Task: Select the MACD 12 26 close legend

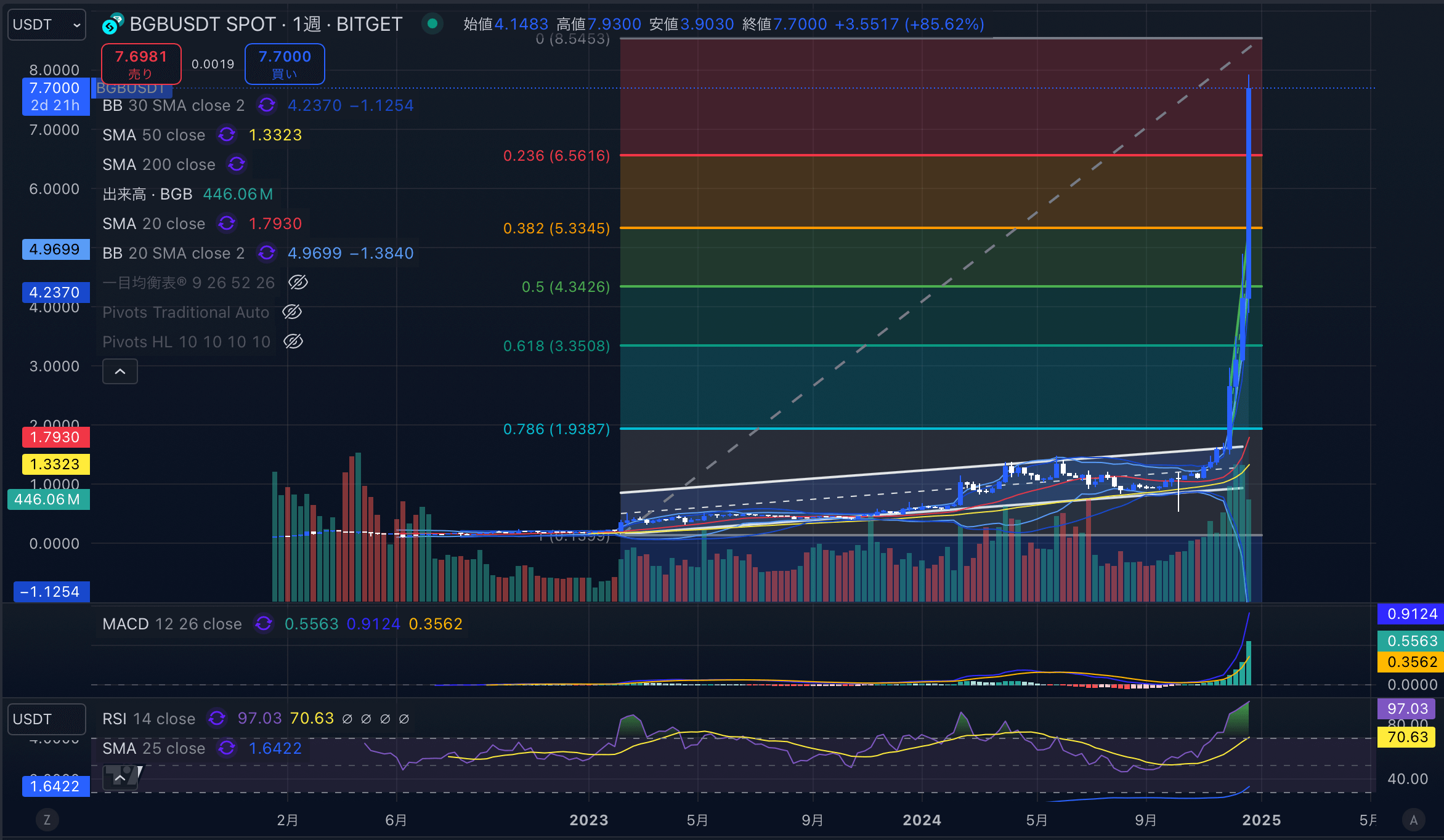Action: point(172,624)
